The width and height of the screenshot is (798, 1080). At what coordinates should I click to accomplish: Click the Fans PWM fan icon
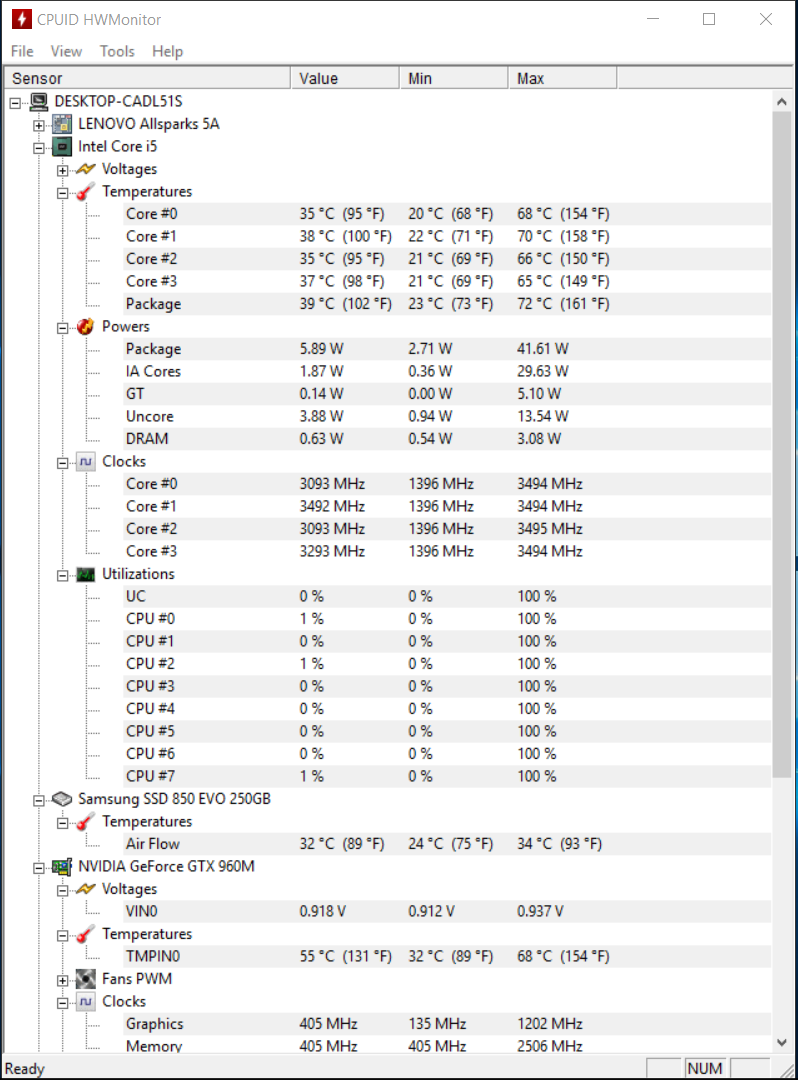pos(85,979)
